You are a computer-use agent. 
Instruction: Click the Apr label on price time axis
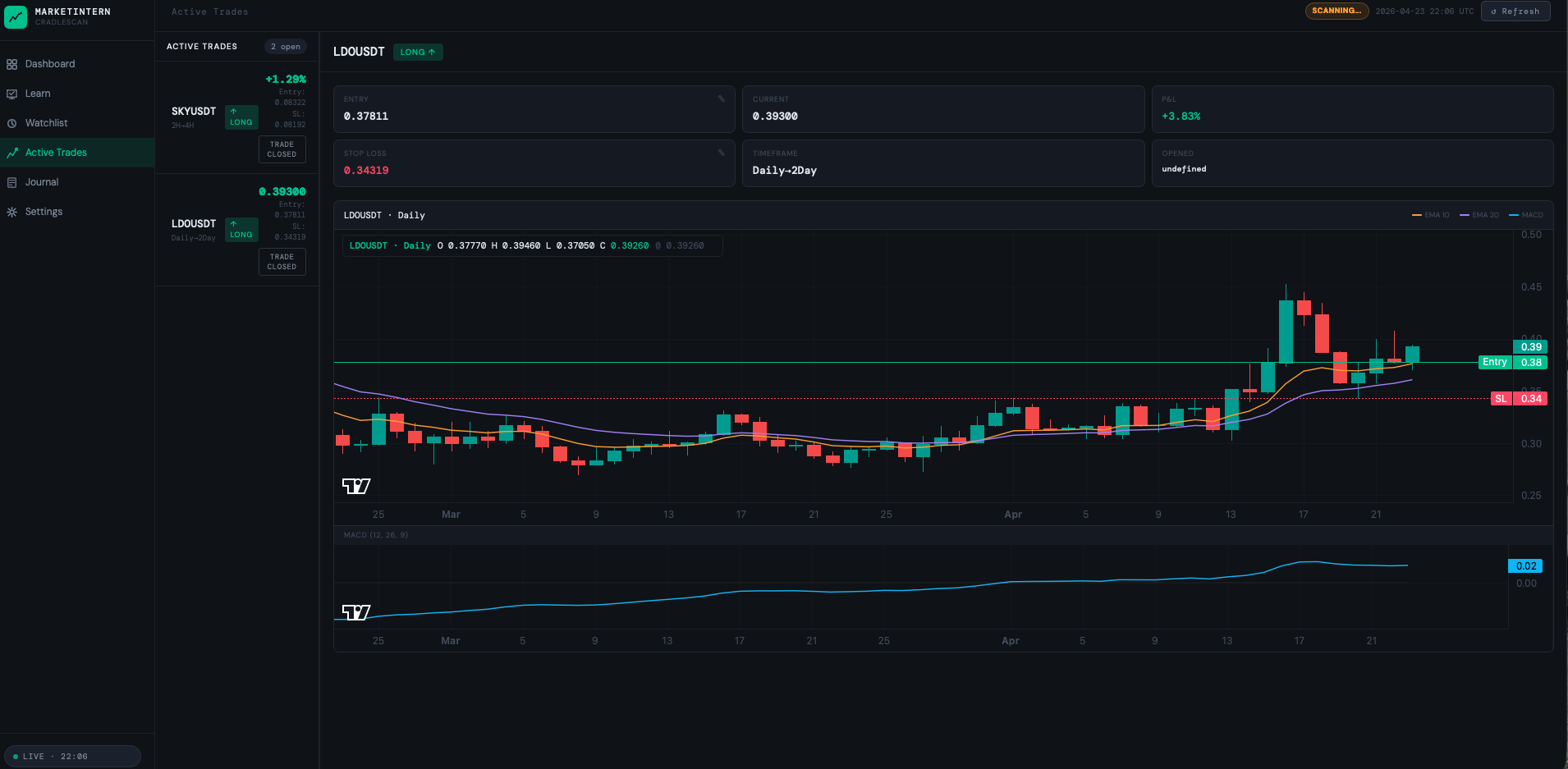click(x=1013, y=515)
